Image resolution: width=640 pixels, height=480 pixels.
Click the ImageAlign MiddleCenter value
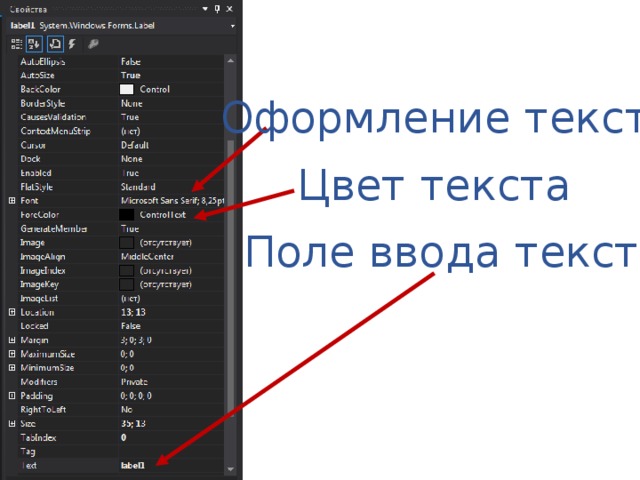pos(147,256)
